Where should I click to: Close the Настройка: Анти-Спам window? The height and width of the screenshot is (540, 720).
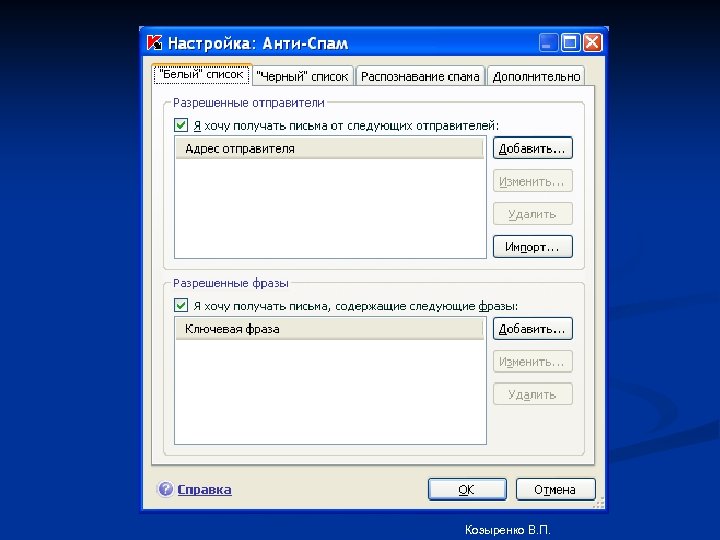pos(592,43)
